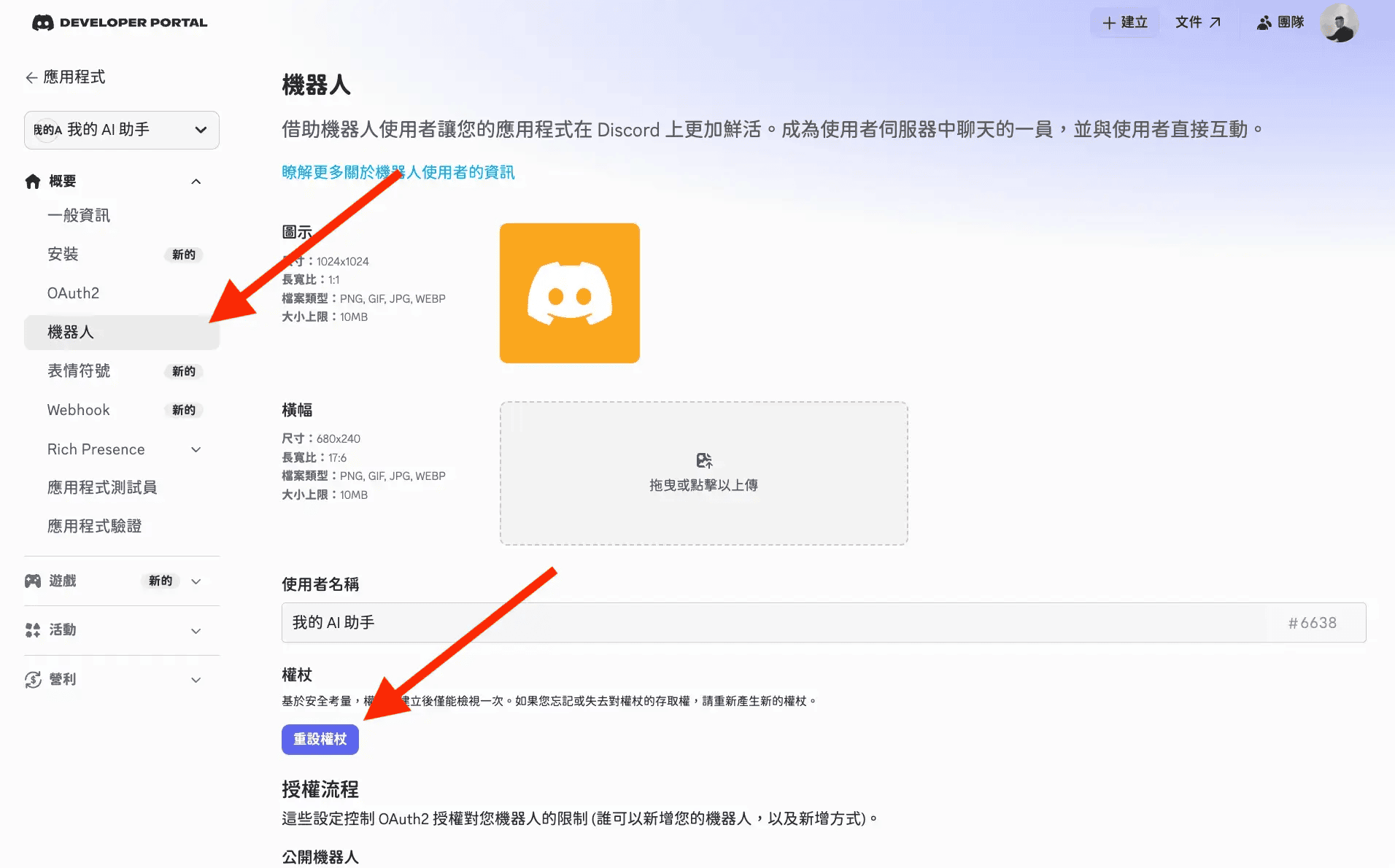This screenshot has width=1395, height=868.
Task: Click the team people icon in header
Action: 1264,23
